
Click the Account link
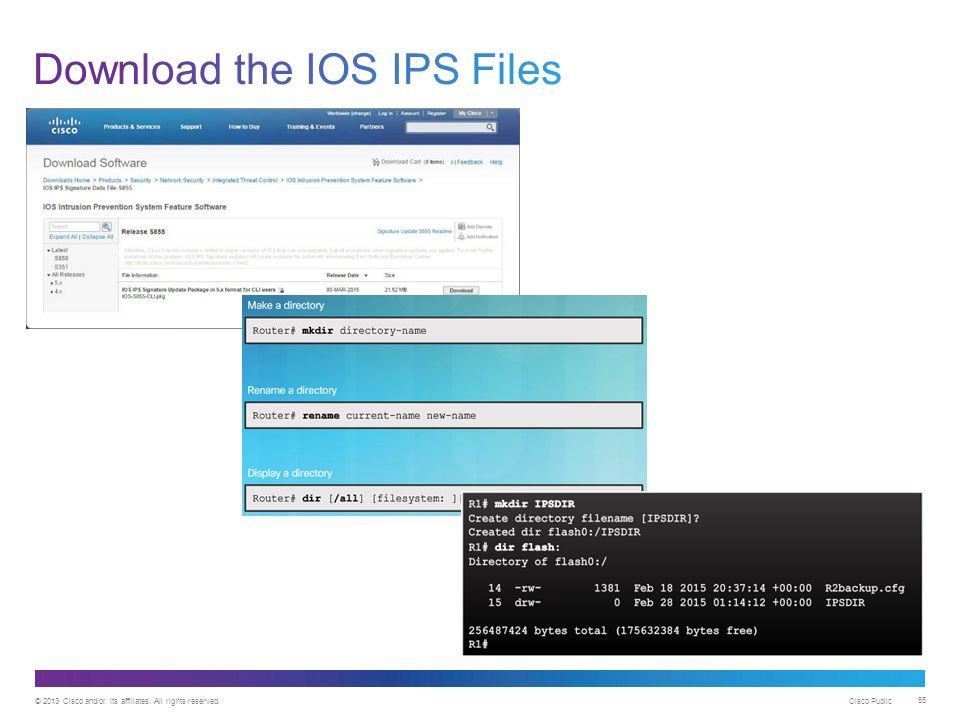pos(410,113)
